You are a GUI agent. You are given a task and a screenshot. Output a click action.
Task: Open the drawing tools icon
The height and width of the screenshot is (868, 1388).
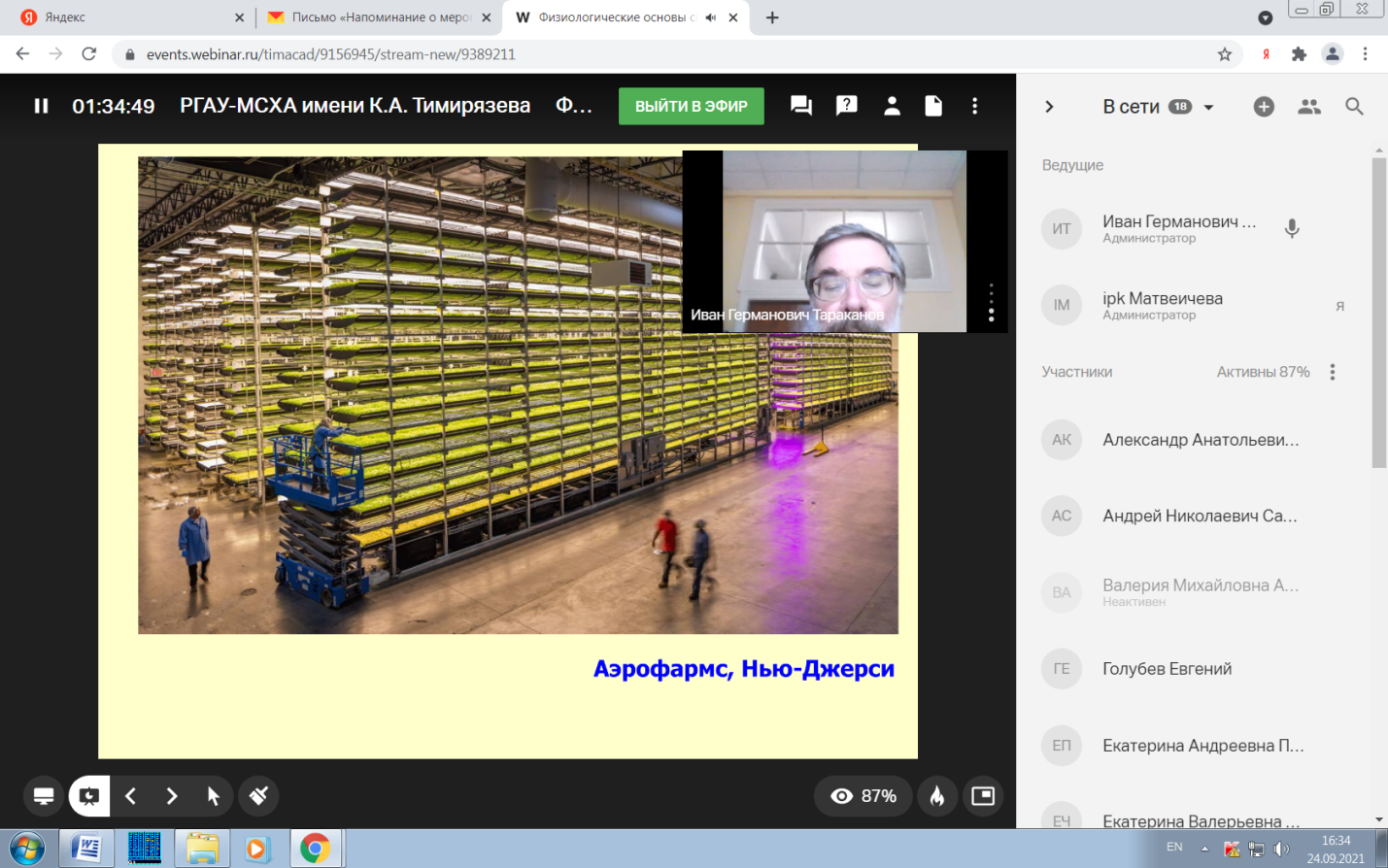(x=258, y=796)
